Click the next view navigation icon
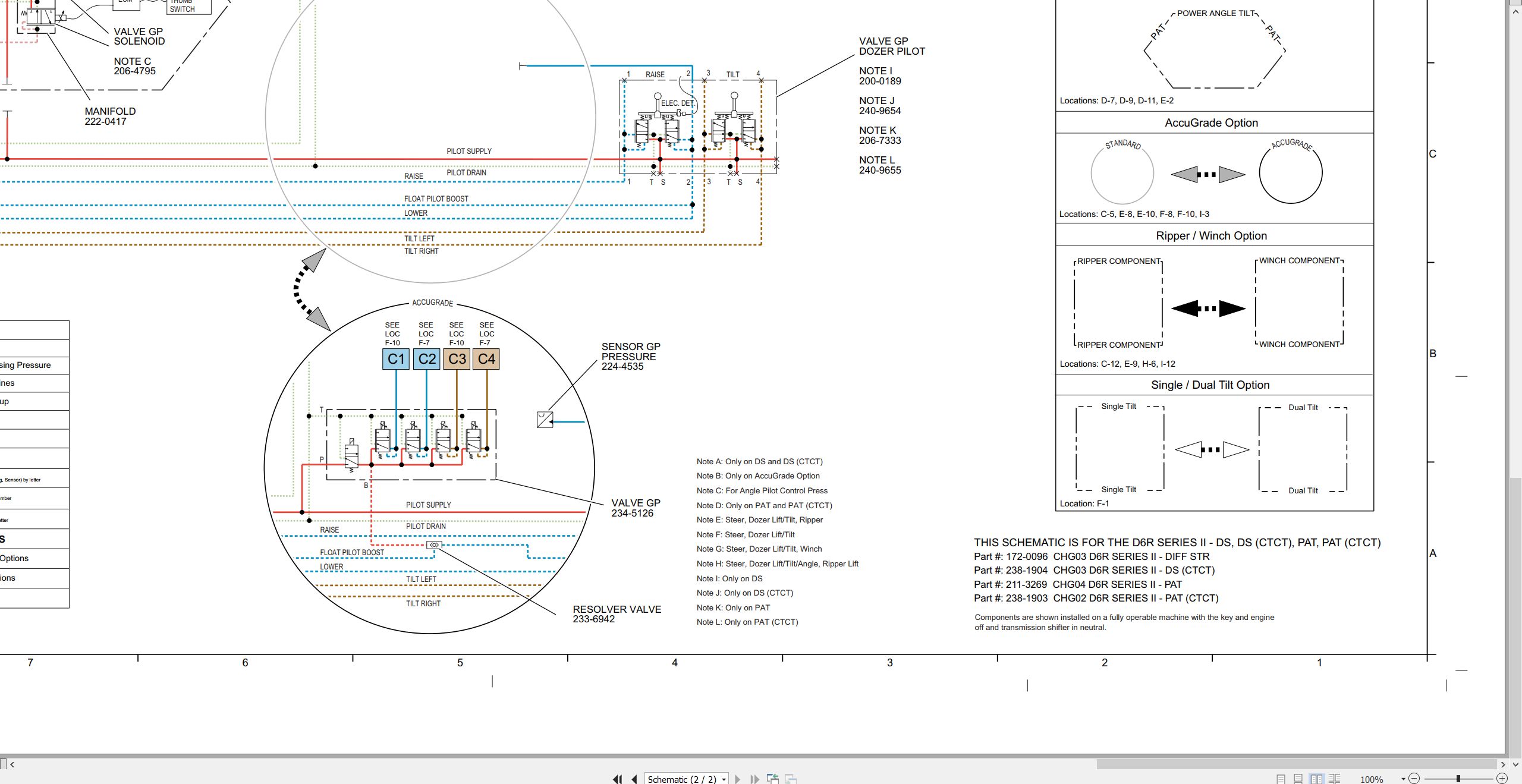This screenshot has height=784, width=1522. [791, 779]
